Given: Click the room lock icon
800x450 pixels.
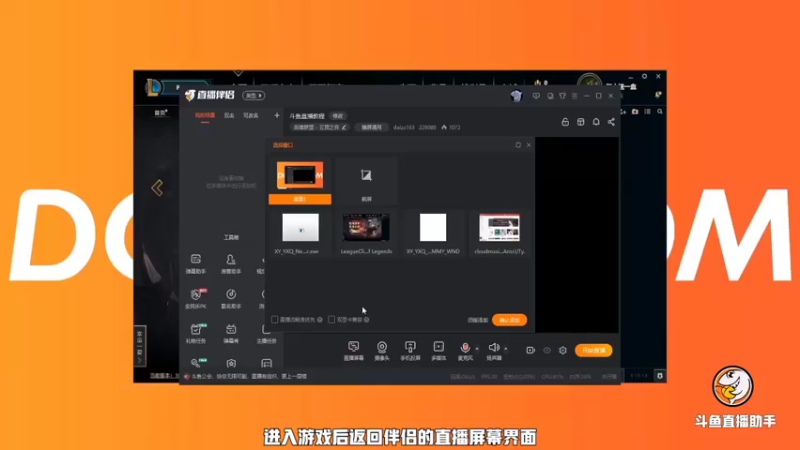Looking at the screenshot, I should [565, 122].
